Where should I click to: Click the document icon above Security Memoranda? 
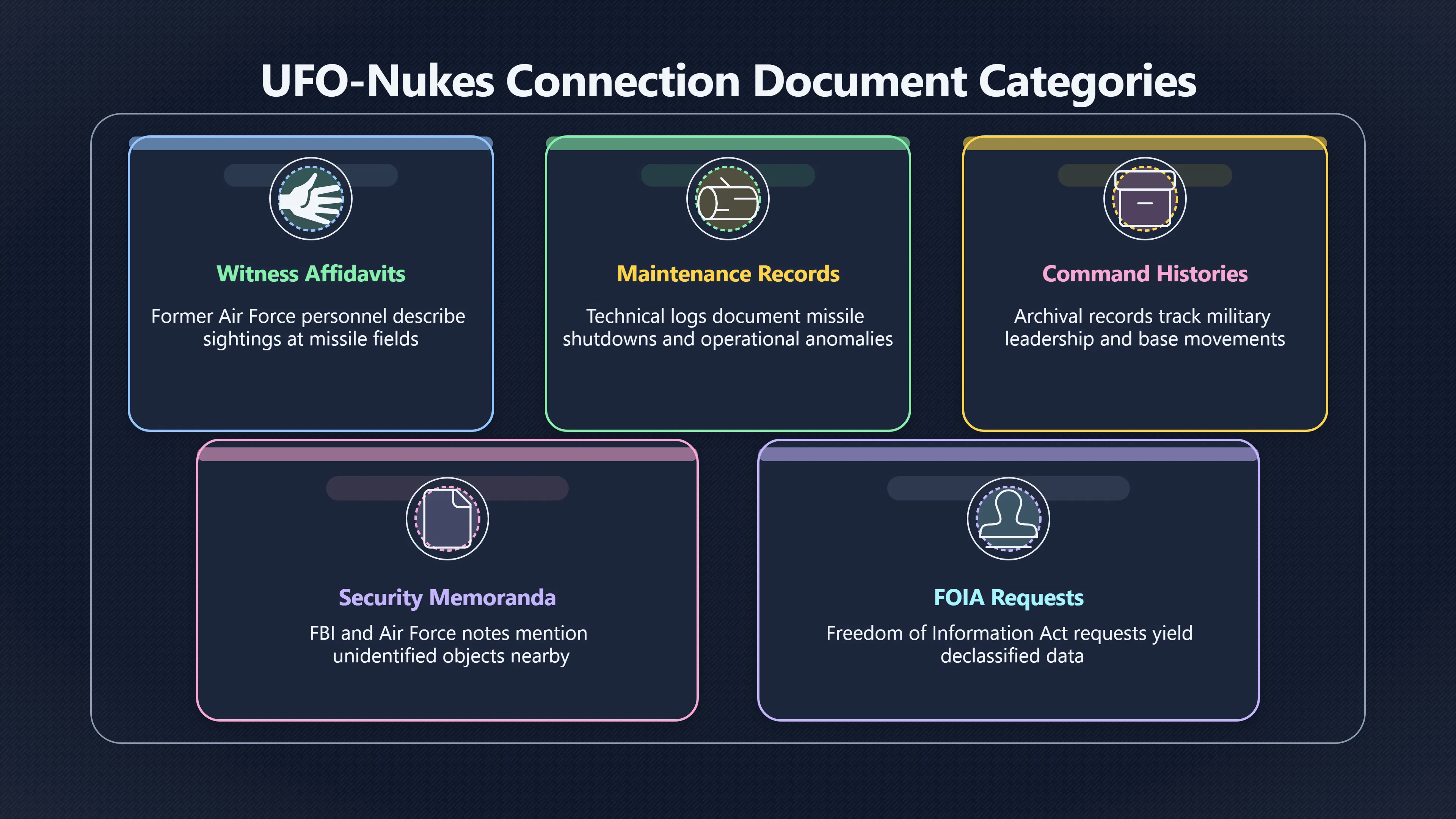448,518
